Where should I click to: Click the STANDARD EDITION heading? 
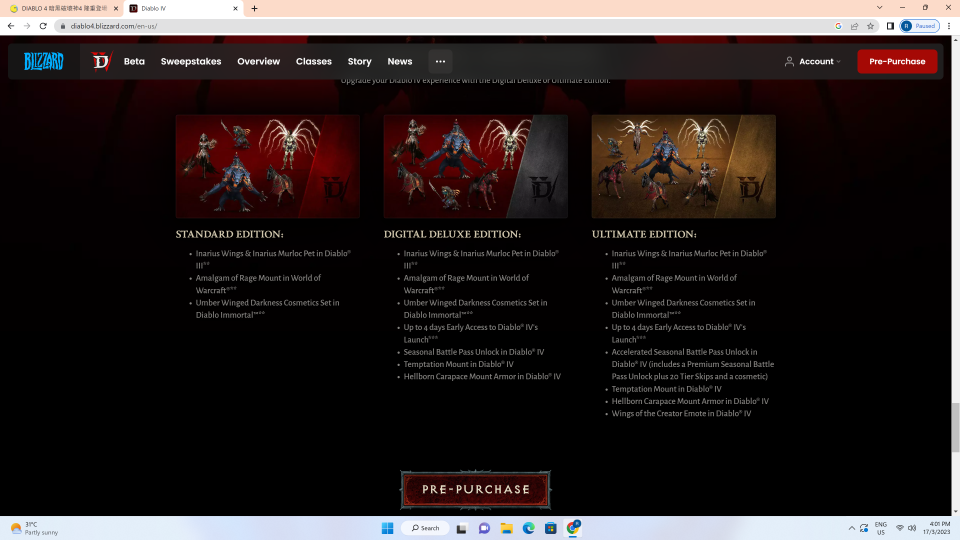coord(230,234)
